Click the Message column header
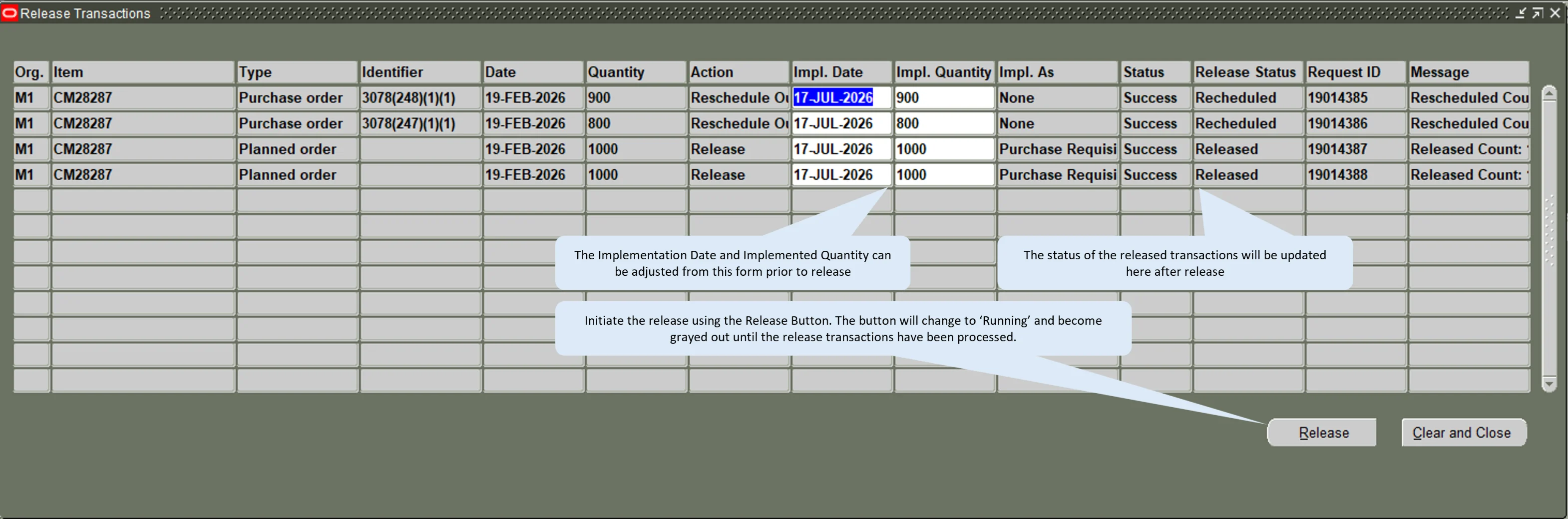The width and height of the screenshot is (1568, 519). pos(1469,72)
